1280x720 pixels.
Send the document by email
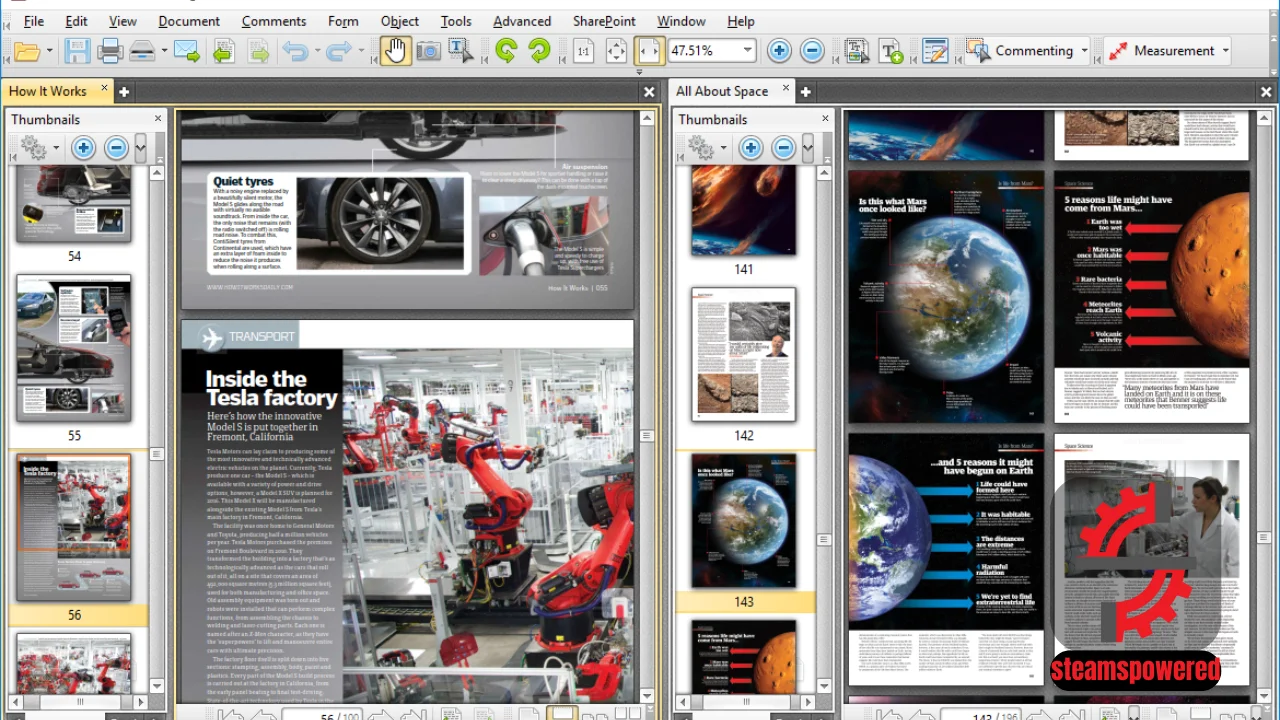point(186,51)
